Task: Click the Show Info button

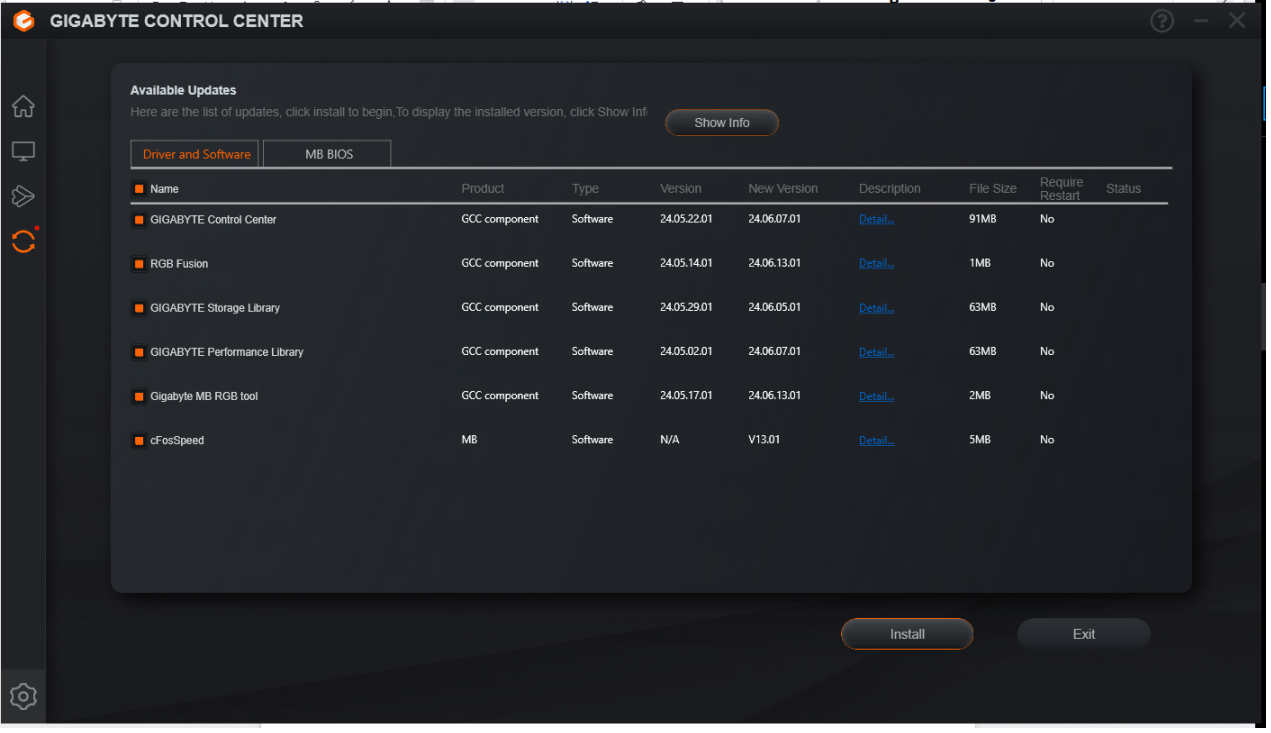Action: 722,122
